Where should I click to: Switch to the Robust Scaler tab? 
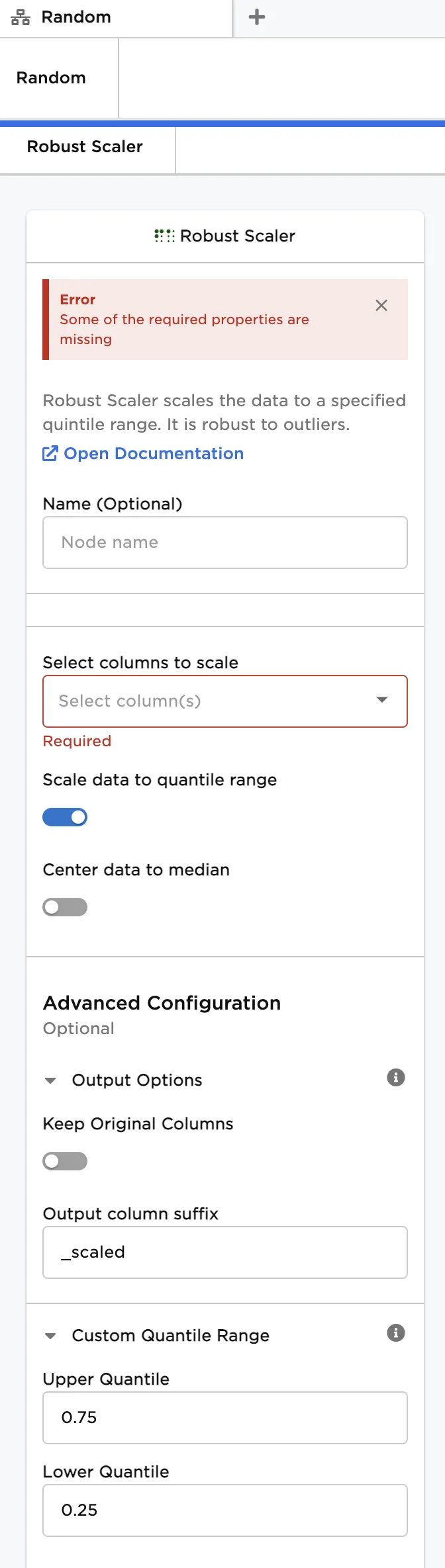[x=85, y=147]
